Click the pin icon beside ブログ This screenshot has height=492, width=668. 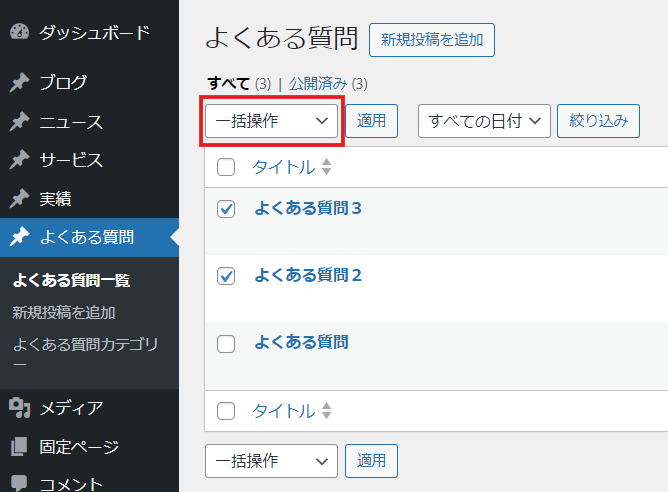(x=20, y=83)
